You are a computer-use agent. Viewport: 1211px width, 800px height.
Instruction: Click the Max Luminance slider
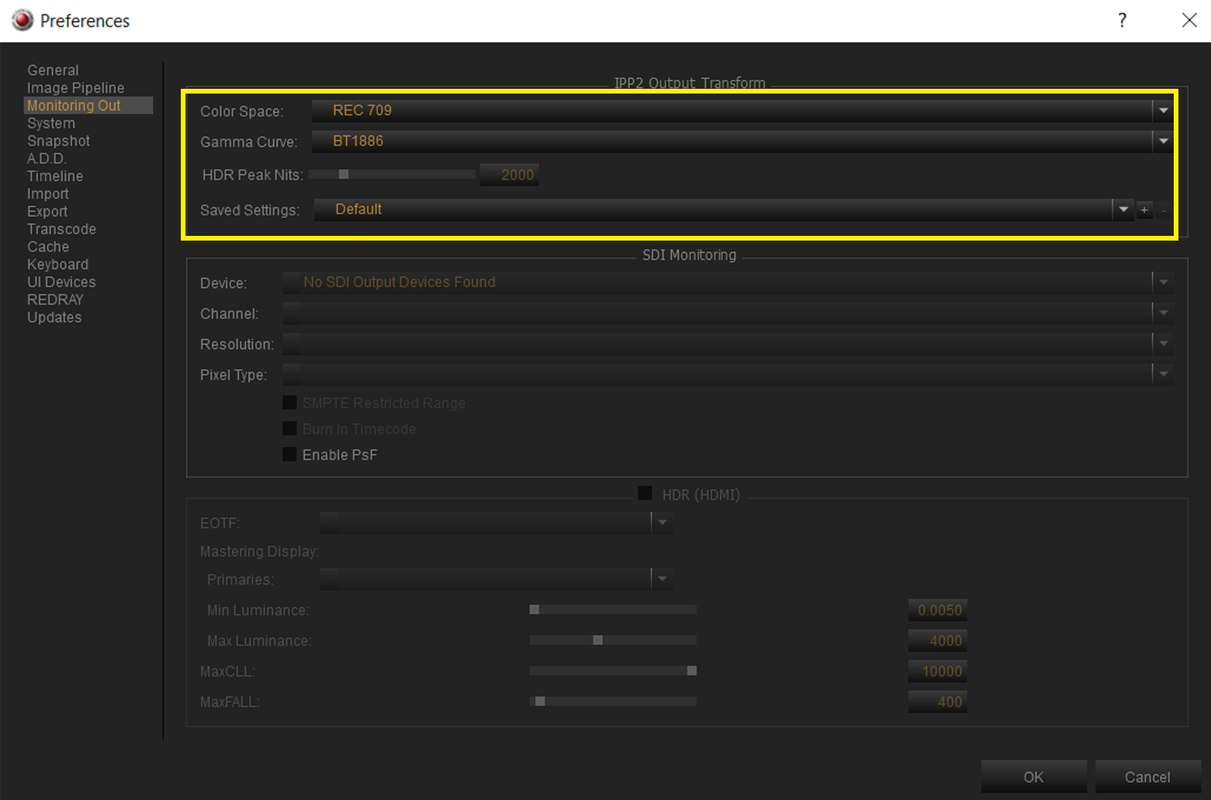click(613, 640)
